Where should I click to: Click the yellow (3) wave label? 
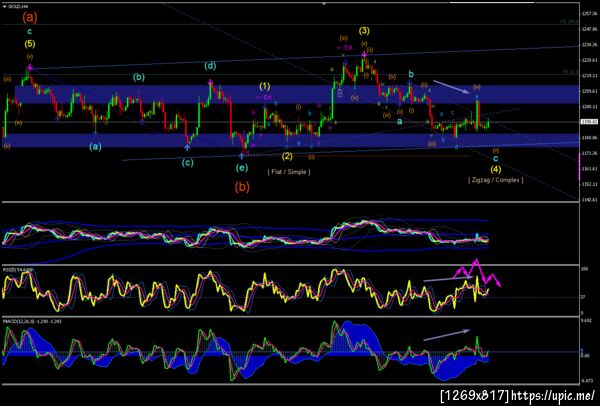(364, 31)
